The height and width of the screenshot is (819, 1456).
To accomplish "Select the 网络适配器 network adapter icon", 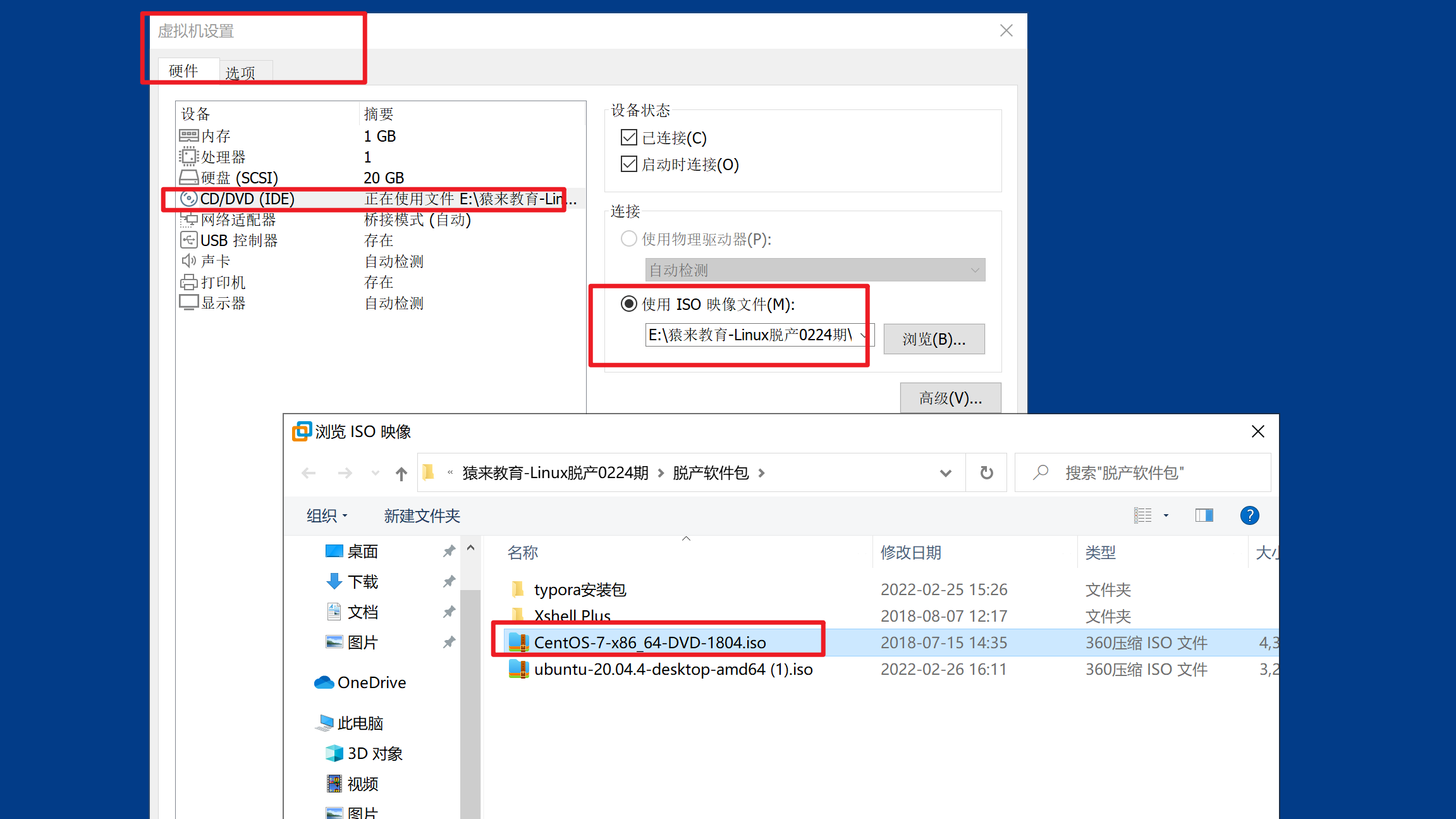I will click(188, 219).
